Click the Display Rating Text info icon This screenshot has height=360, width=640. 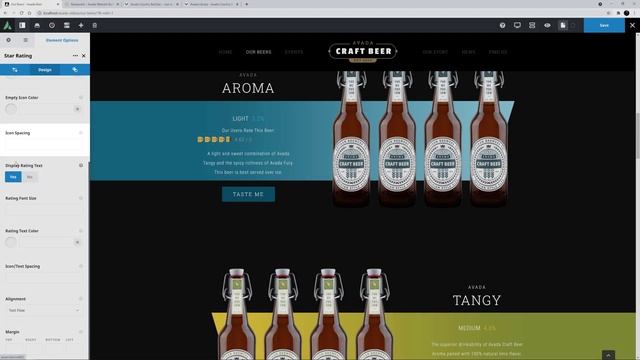81,165
